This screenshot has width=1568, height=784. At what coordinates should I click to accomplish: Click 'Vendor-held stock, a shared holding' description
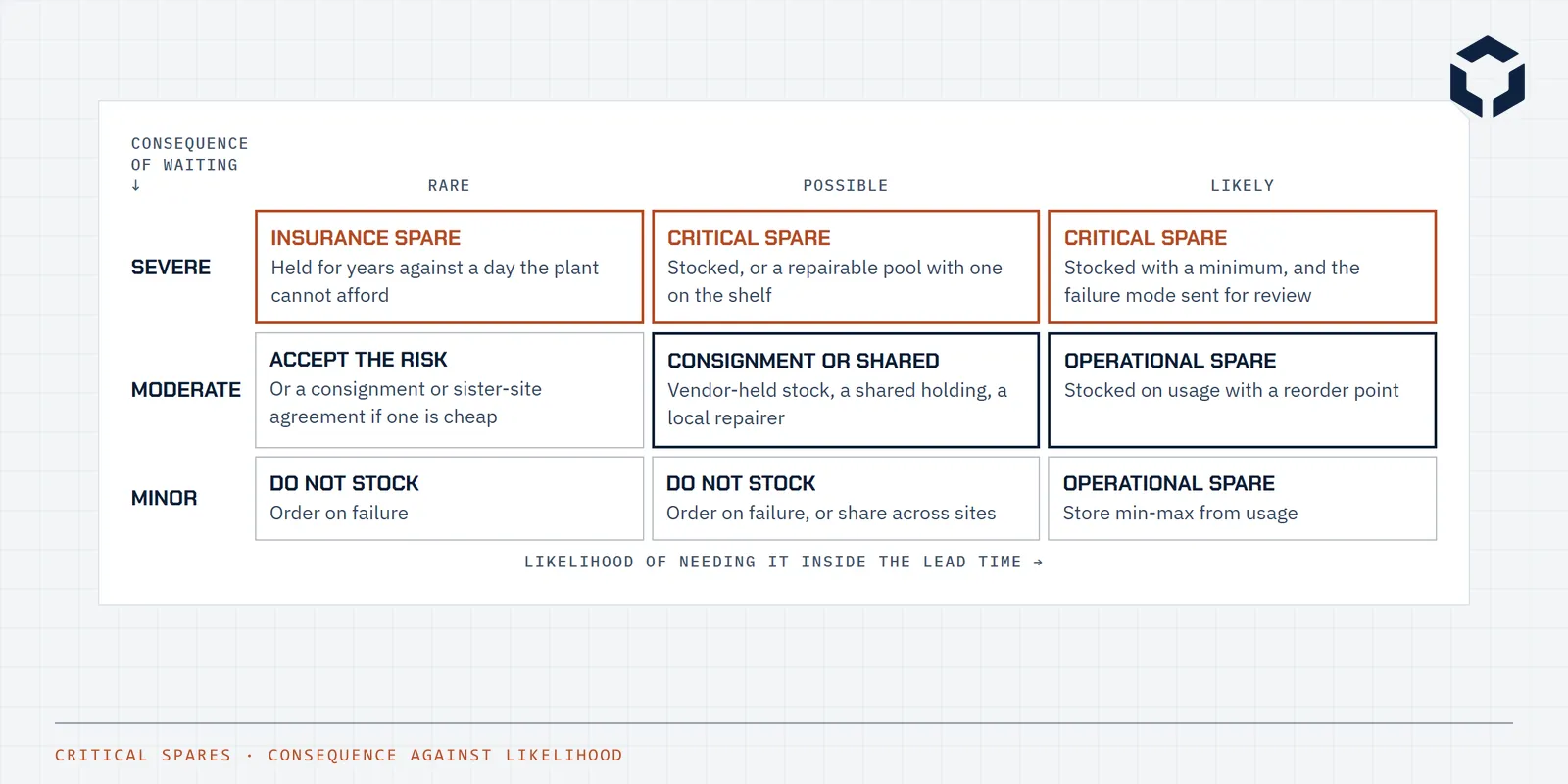pos(837,404)
